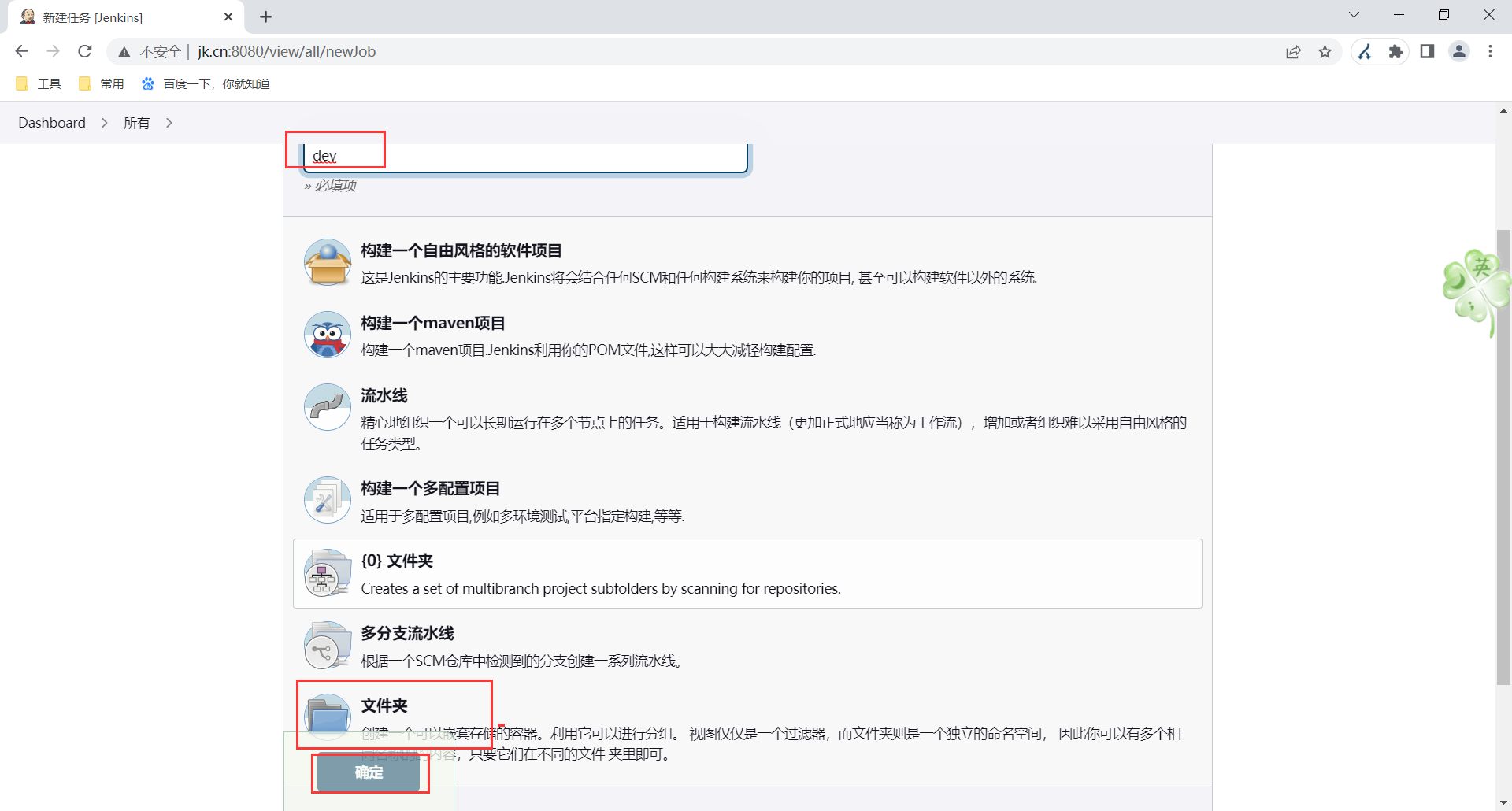The image size is (1512, 811).
Task: Select 构建一个多配置项目 title
Action: tap(431, 488)
